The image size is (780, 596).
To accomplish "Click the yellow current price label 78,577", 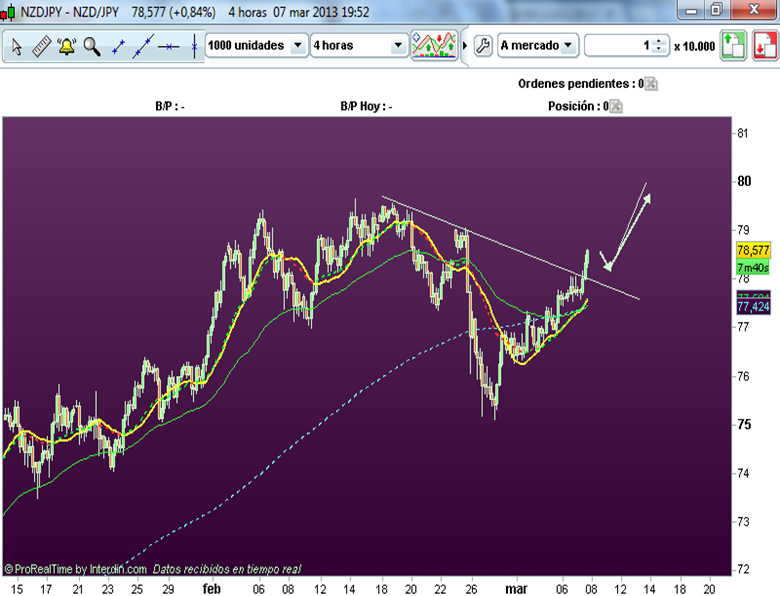I will click(x=753, y=250).
